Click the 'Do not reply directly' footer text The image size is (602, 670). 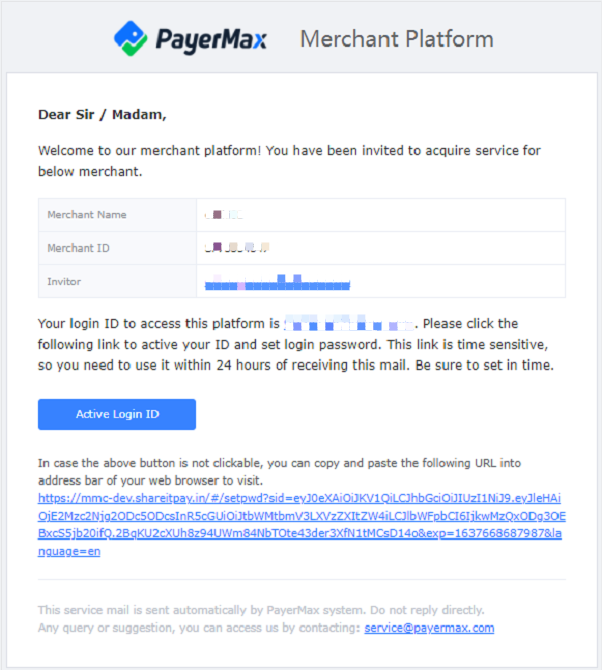coord(427,610)
